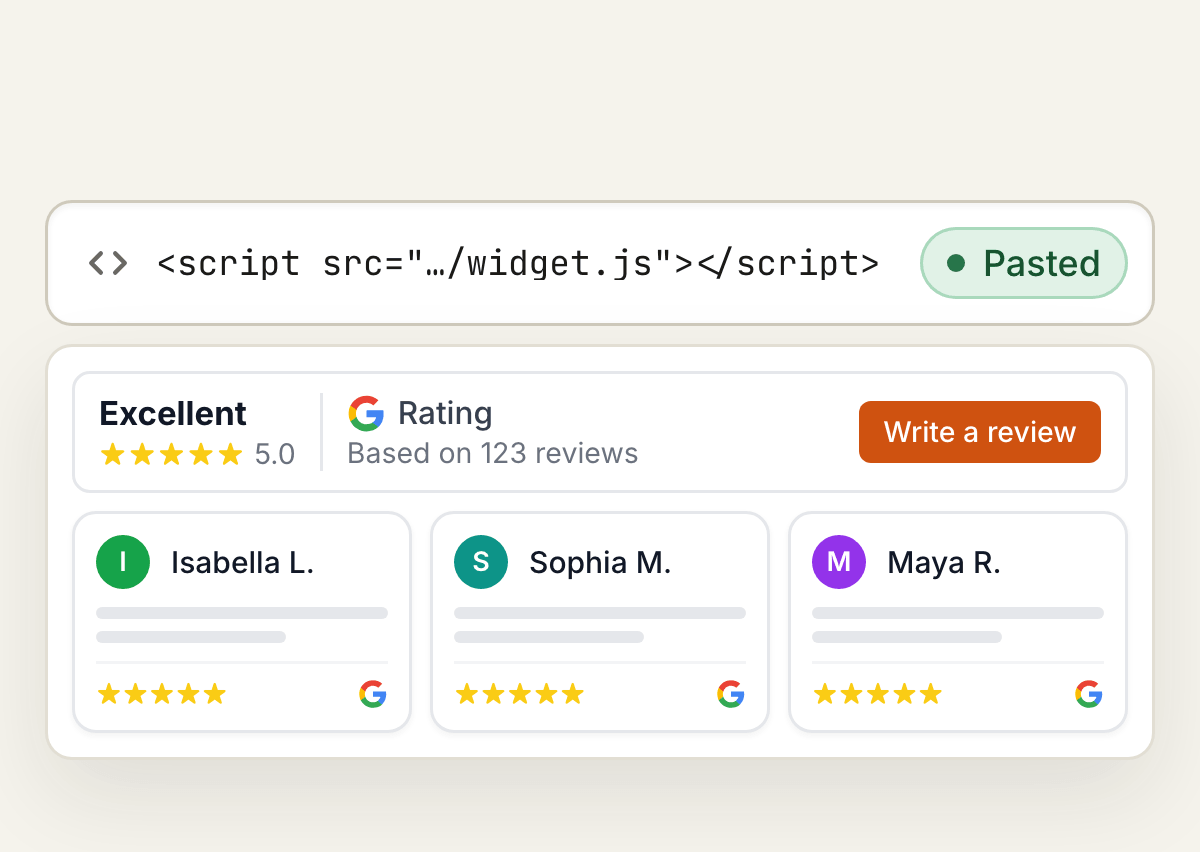
Task: Click the Write a review button
Action: [980, 432]
